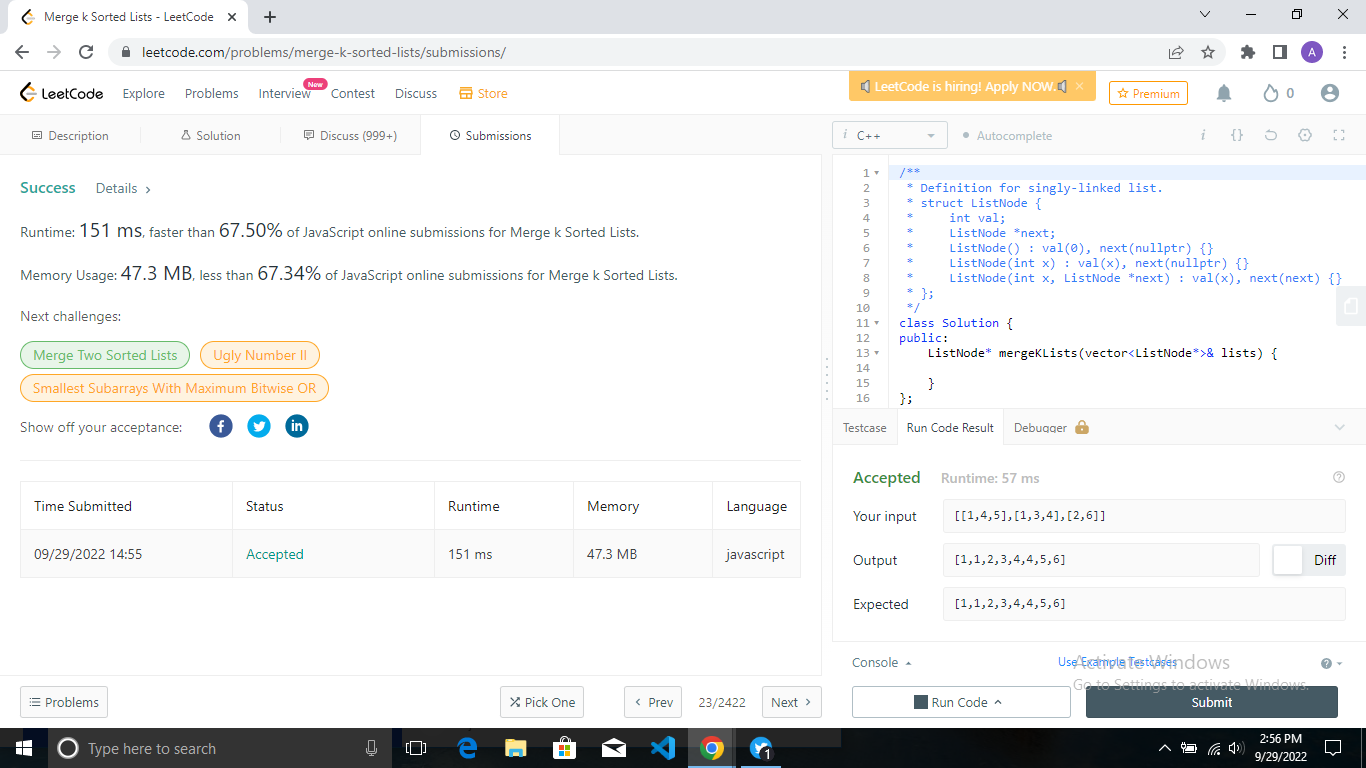
Task: Open Discuss (999+) tab
Action: pyautogui.click(x=350, y=135)
